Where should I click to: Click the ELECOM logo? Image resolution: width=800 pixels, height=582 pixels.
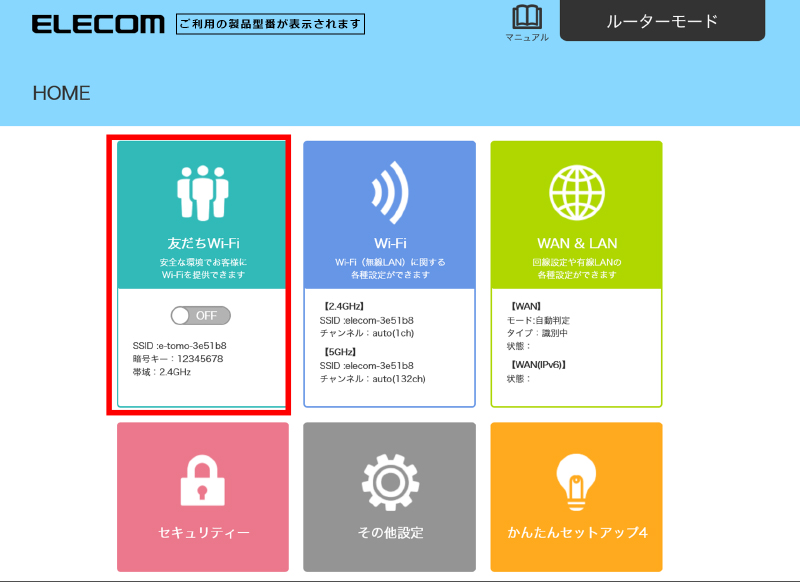[x=98, y=24]
